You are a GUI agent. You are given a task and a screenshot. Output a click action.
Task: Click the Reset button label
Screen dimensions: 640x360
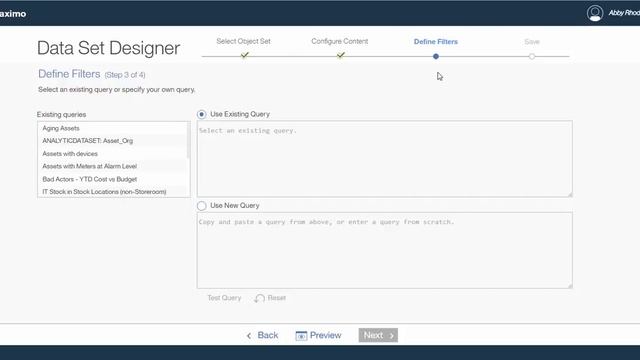tap(277, 298)
